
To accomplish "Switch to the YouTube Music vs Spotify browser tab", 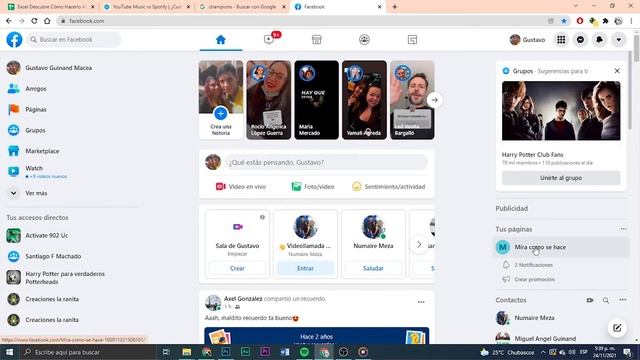I will point(147,7).
